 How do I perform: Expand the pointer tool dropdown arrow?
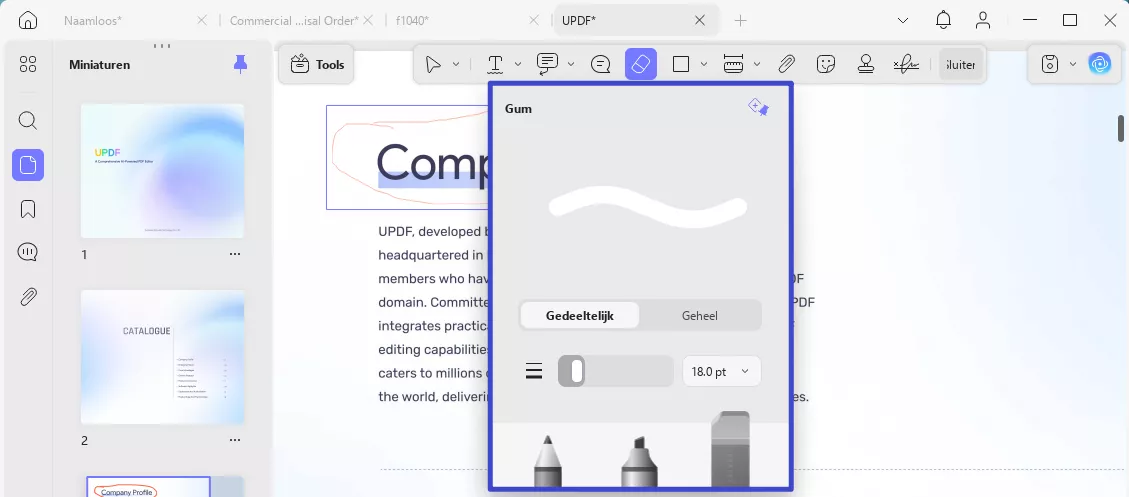click(456, 64)
